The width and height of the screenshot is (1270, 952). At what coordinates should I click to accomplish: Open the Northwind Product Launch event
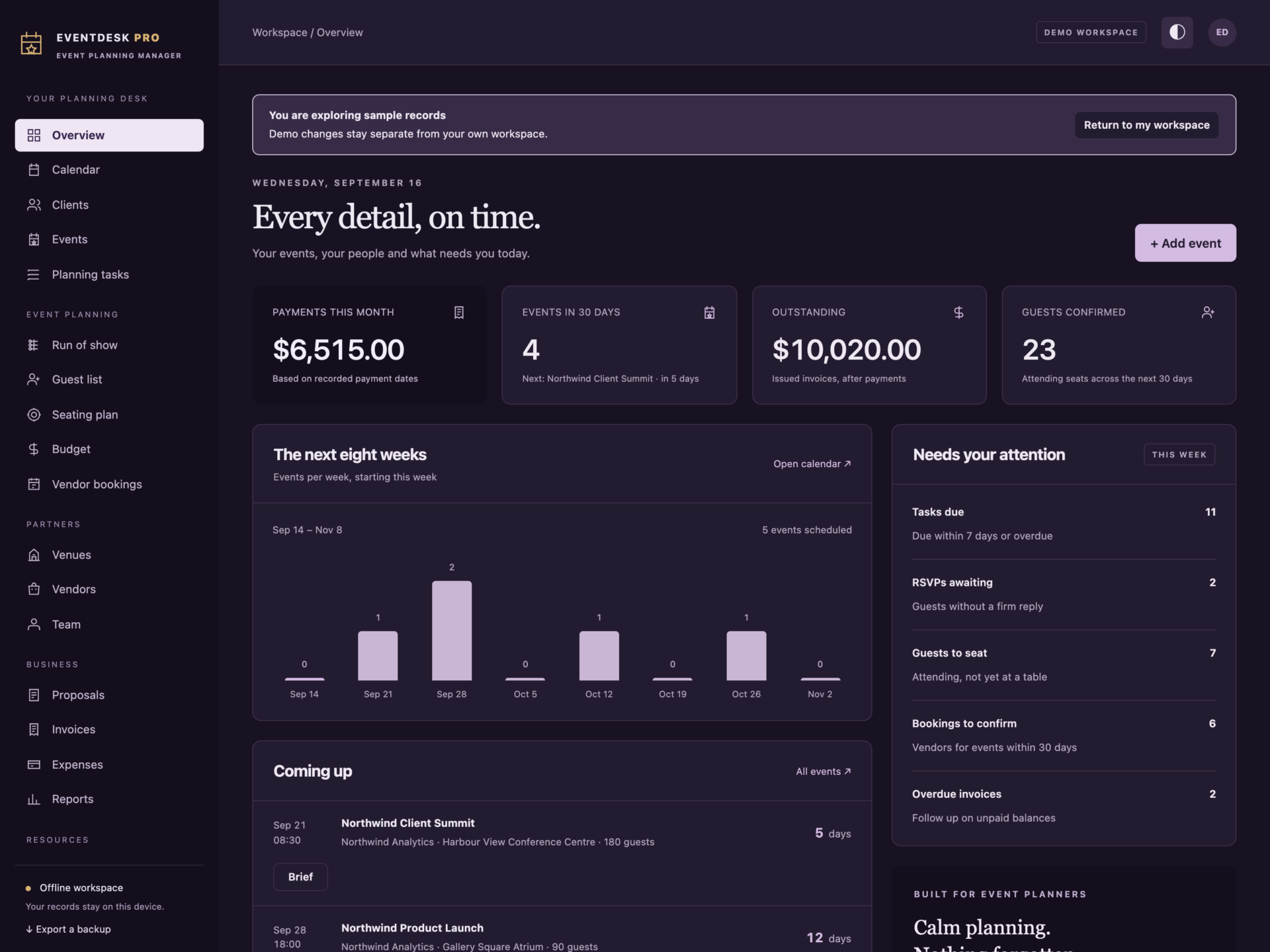412,928
